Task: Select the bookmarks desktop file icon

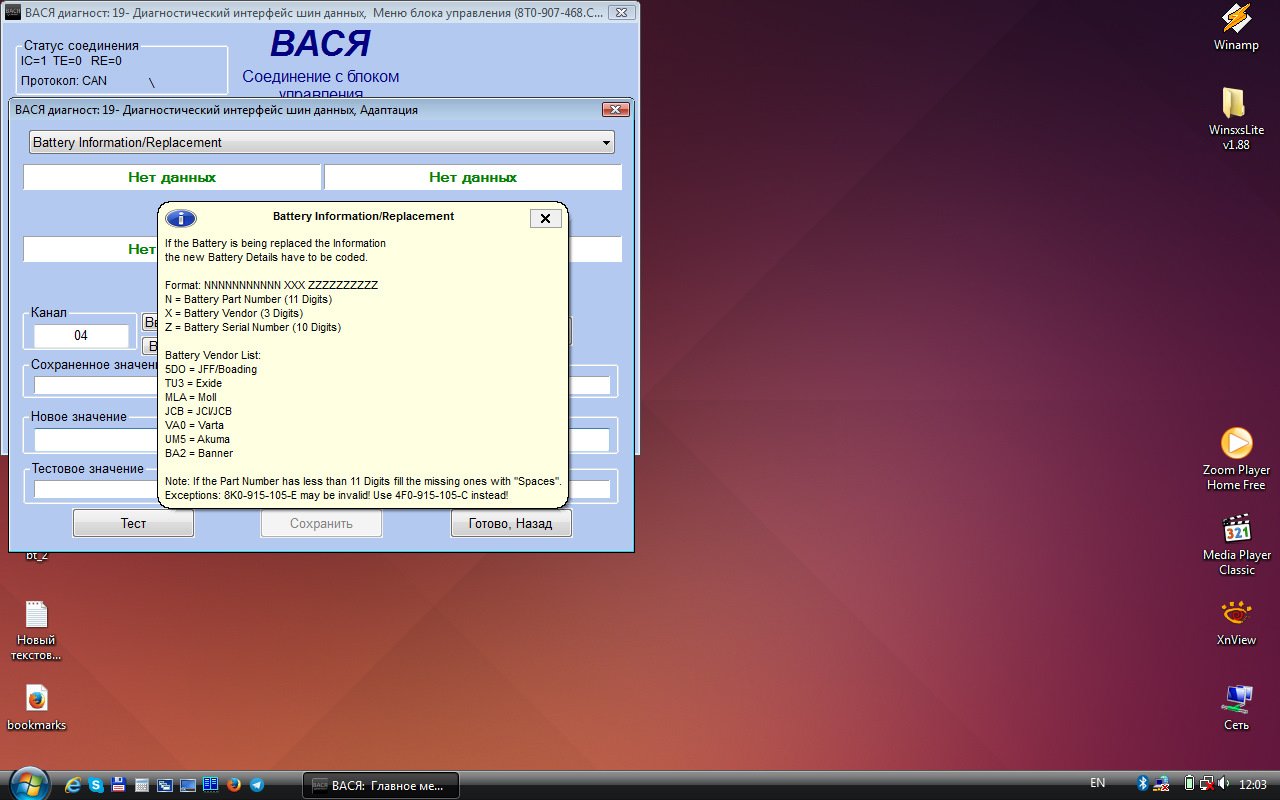Action: coord(36,708)
